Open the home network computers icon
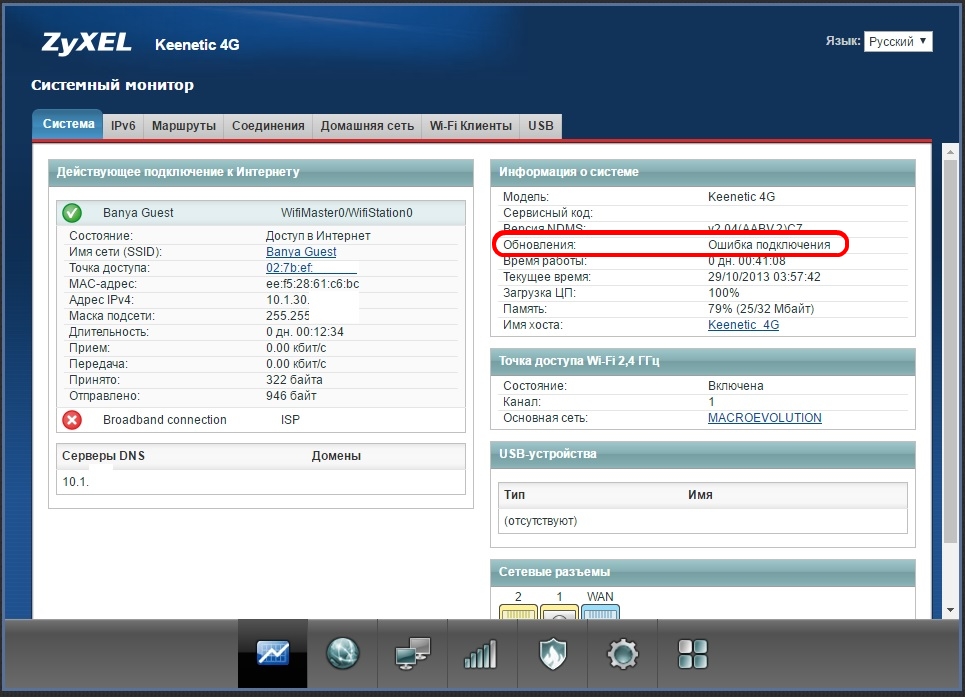This screenshot has height=697, width=965. click(x=412, y=654)
